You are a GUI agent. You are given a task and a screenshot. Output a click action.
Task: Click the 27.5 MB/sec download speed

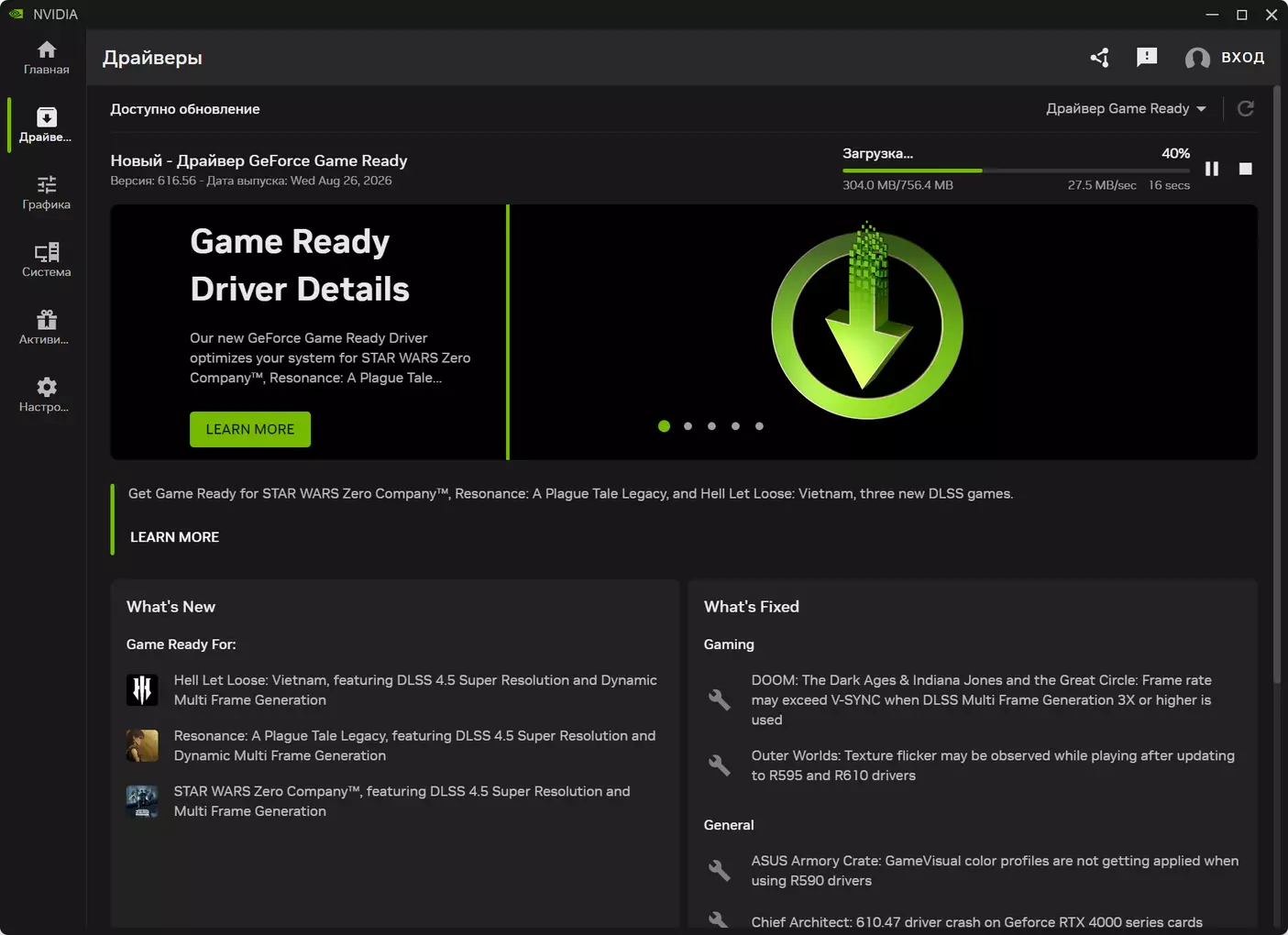coord(1102,185)
